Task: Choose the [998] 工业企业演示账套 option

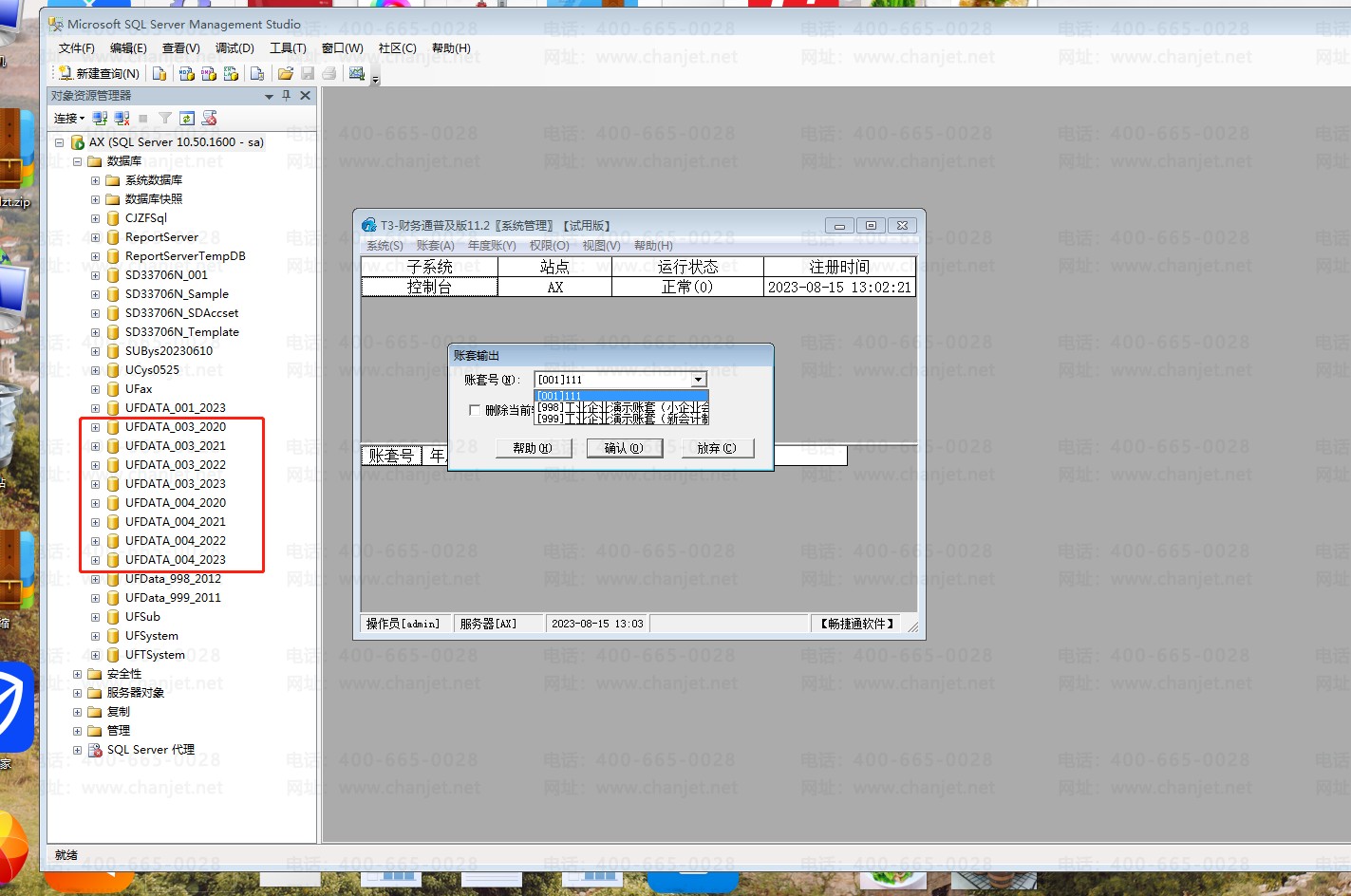Action: (x=622, y=407)
